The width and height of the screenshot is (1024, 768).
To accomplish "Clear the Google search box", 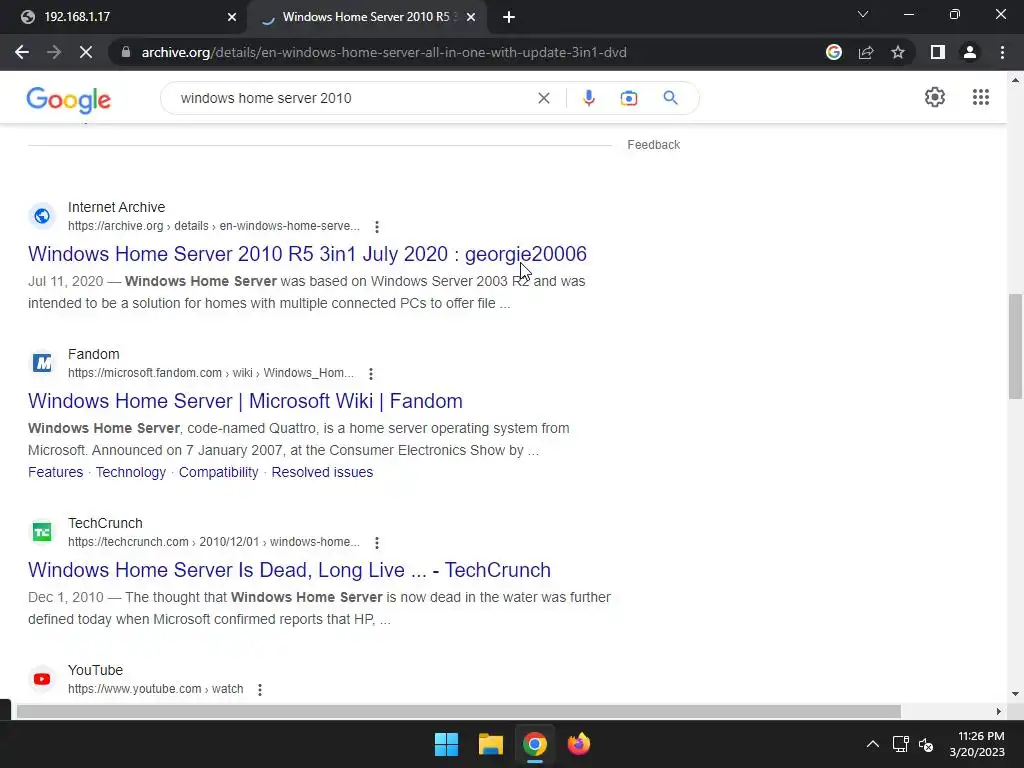I will (543, 98).
